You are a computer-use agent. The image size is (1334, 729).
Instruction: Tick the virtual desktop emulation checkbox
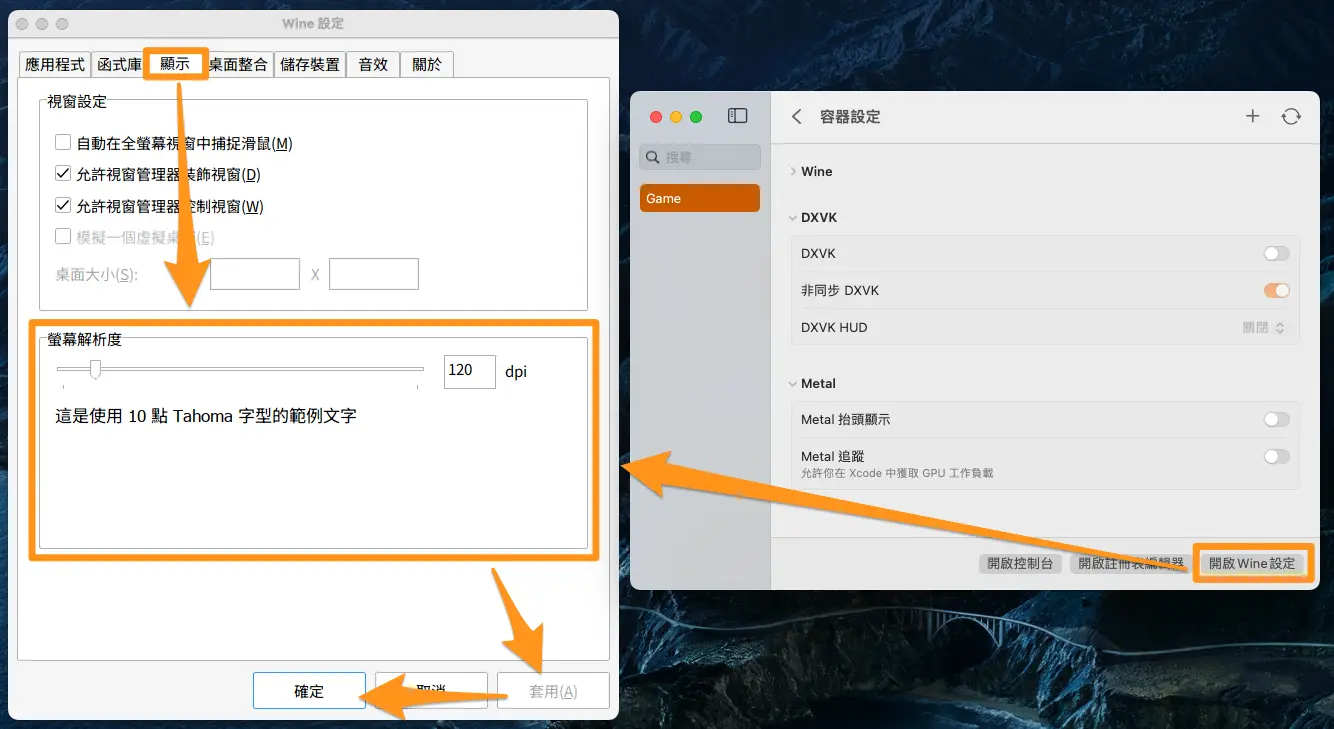(63, 237)
